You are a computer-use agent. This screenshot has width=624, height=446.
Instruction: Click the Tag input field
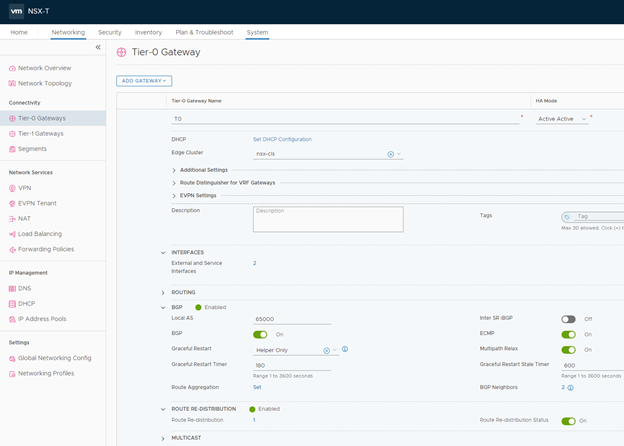[x=599, y=216]
